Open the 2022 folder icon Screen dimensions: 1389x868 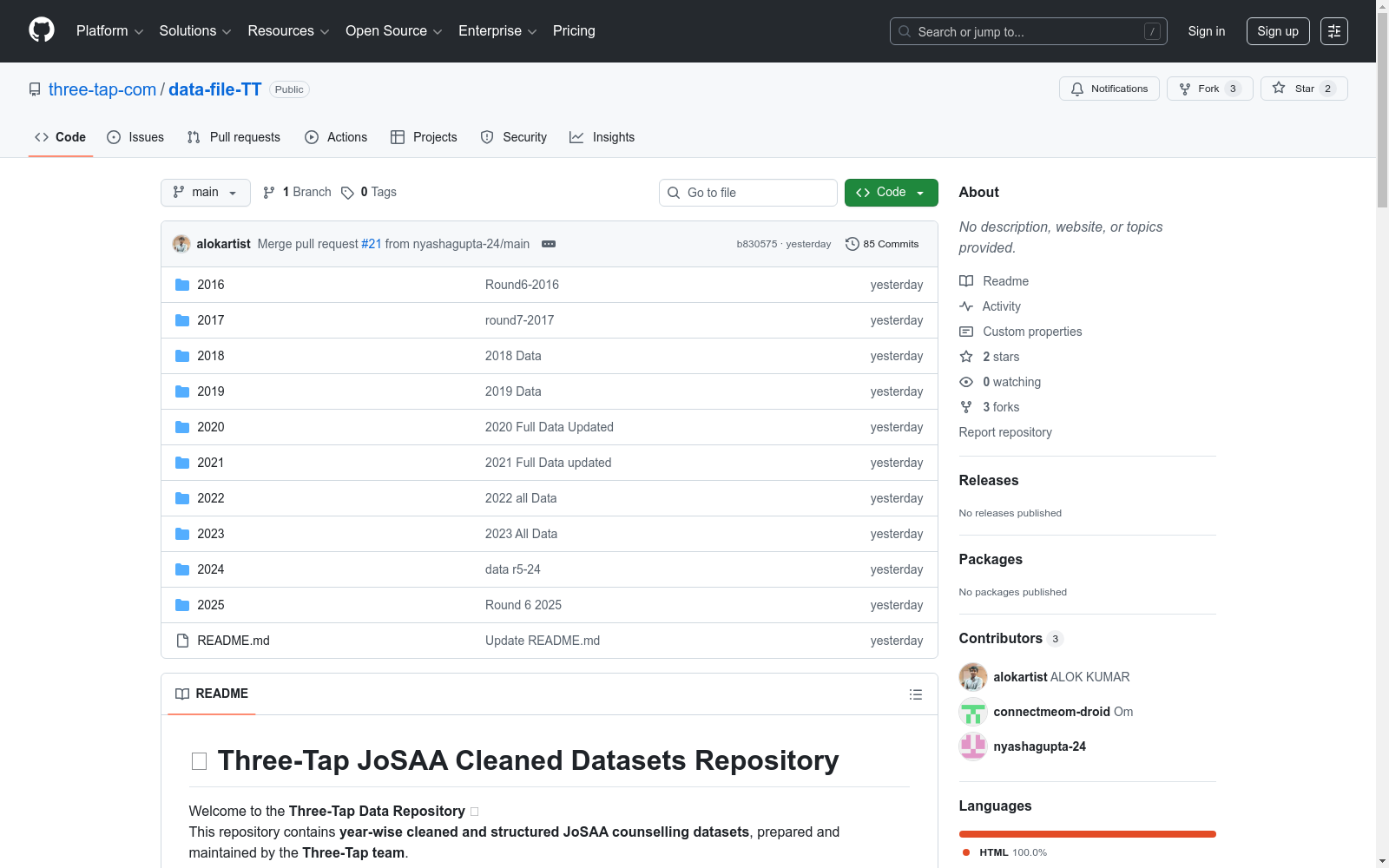(182, 498)
